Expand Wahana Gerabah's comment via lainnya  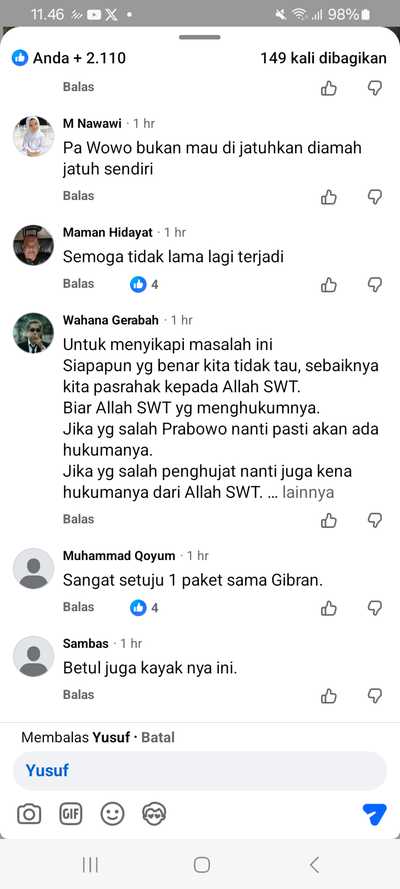[309, 492]
